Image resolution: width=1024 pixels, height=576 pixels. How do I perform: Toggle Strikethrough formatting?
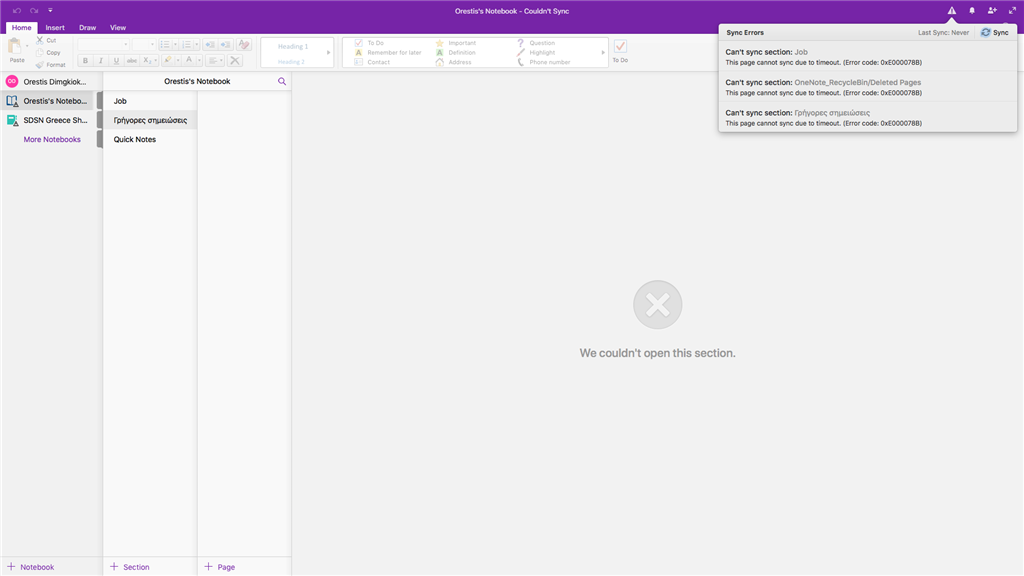132,61
